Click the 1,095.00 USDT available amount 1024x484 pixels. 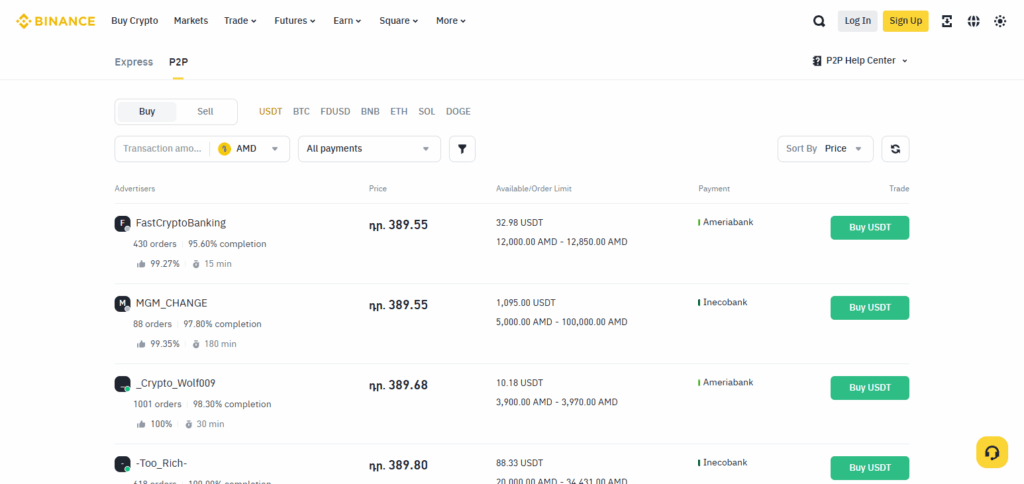[x=526, y=302]
